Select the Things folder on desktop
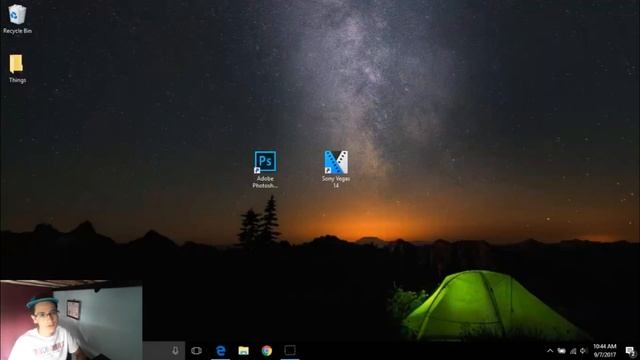Viewport: 640px width, 360px height. (17, 69)
